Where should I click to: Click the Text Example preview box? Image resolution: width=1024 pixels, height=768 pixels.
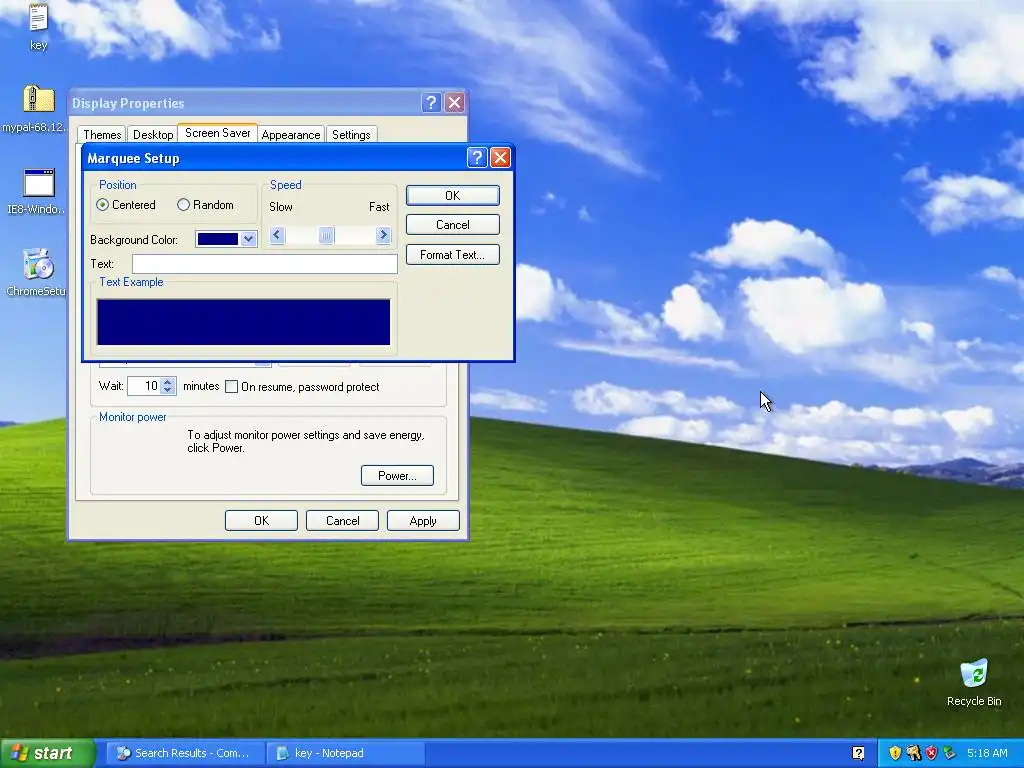[x=244, y=322]
